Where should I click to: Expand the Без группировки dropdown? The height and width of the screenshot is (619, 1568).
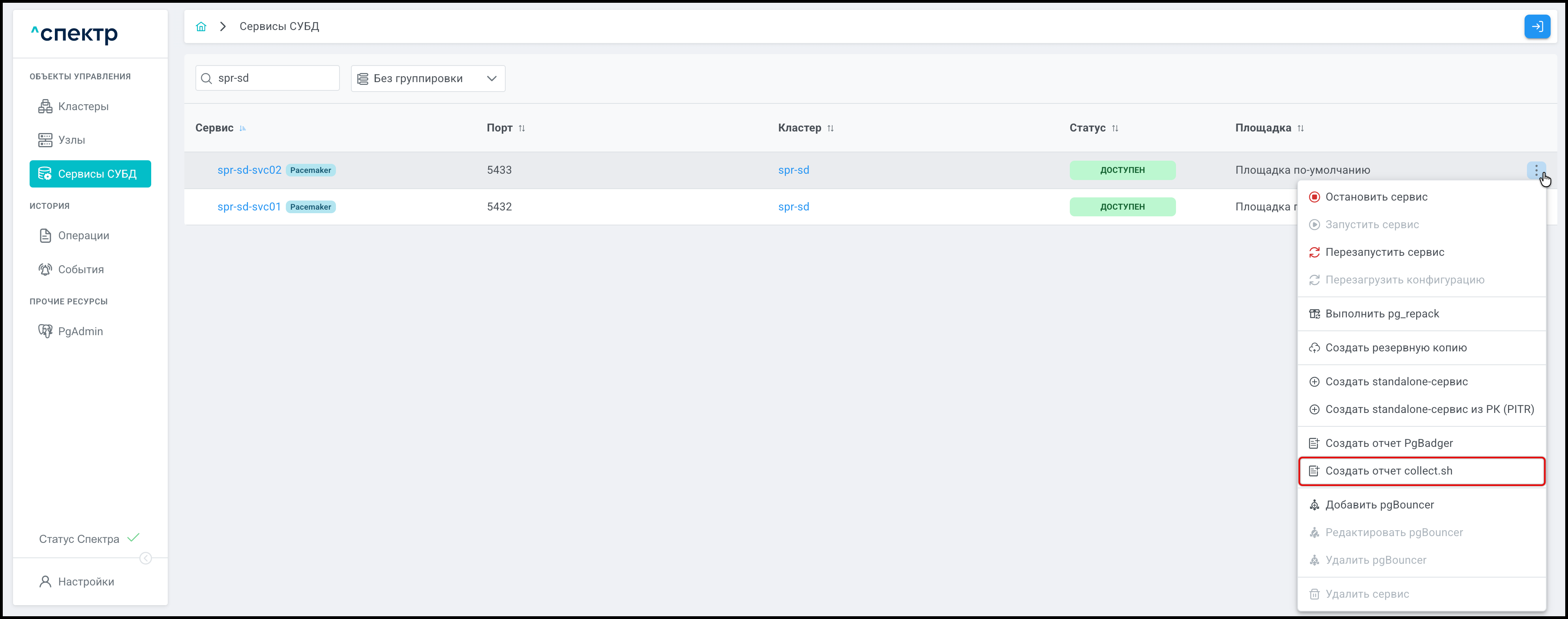click(x=427, y=79)
